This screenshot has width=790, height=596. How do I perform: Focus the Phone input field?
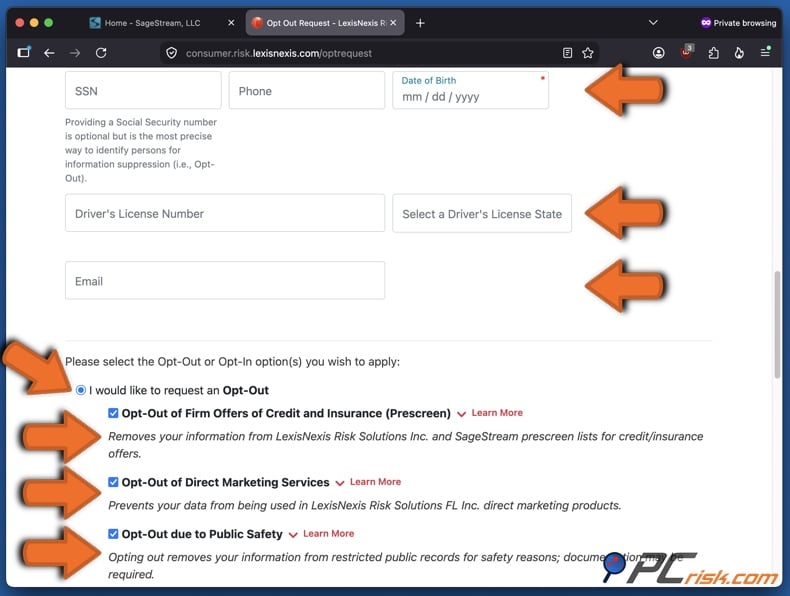307,91
